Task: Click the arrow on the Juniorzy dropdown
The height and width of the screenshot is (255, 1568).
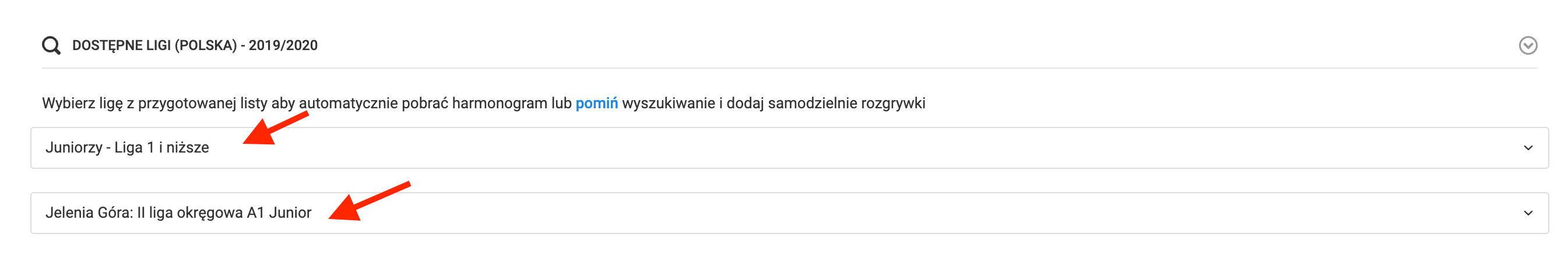Action: pos(1527,148)
